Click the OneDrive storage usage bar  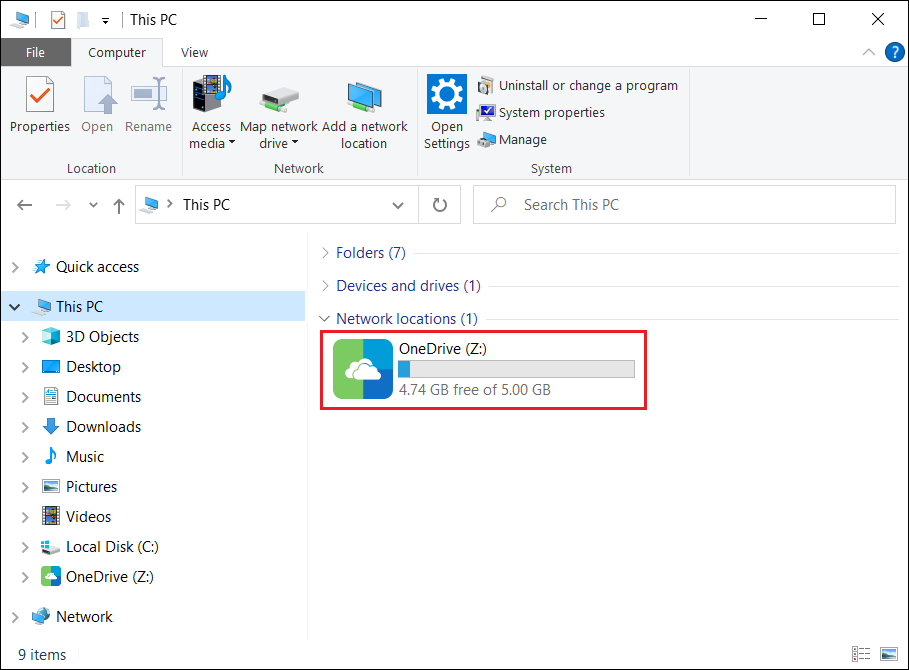coord(517,369)
